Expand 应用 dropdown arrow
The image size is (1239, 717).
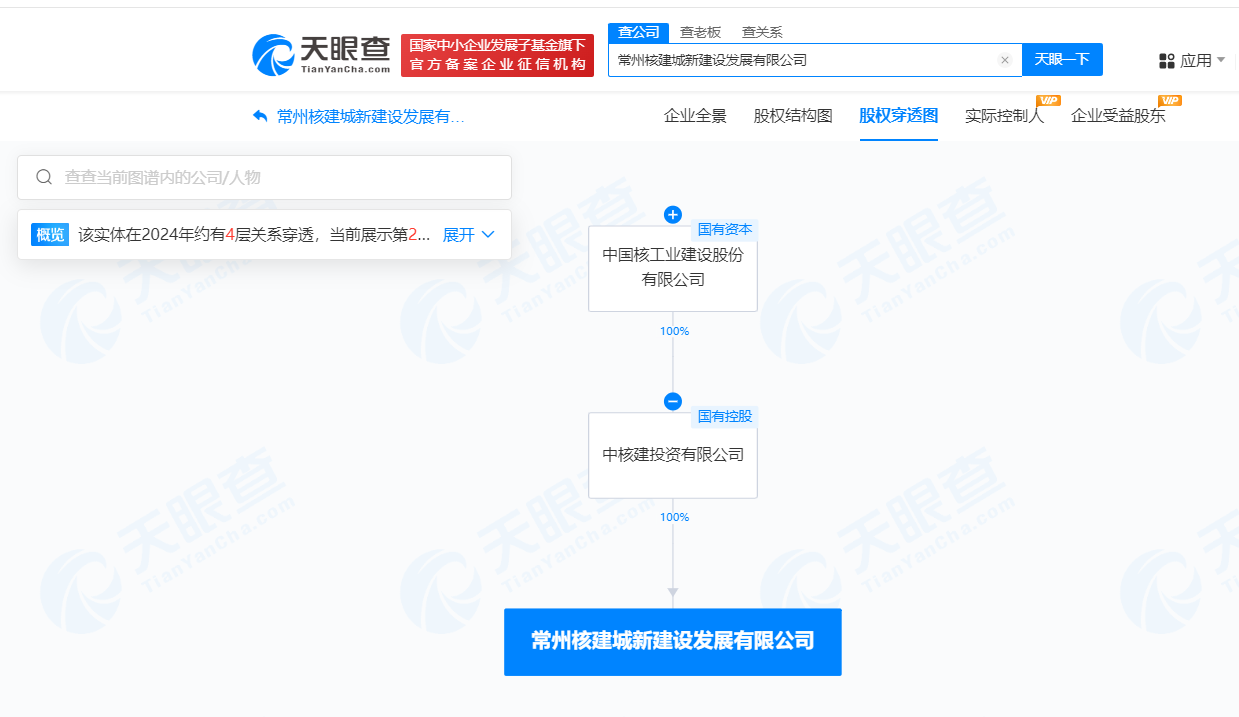[1221, 60]
